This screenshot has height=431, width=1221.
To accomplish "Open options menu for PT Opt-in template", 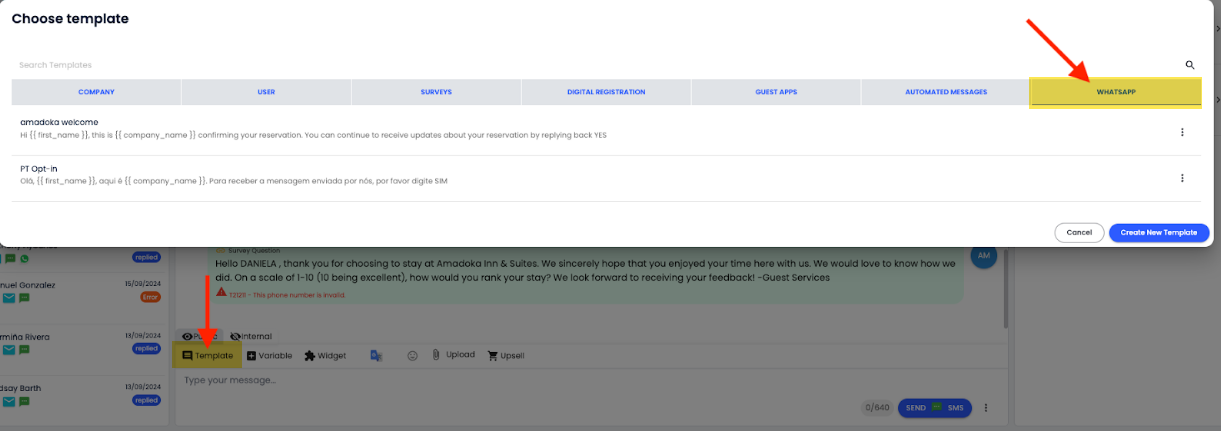I will [1182, 178].
